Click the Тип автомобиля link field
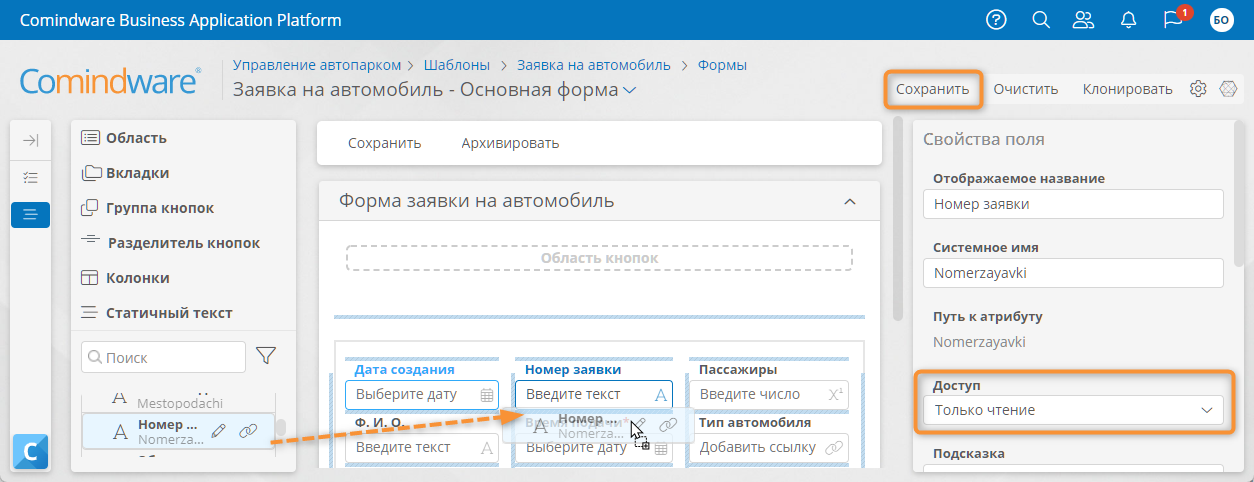 [x=768, y=447]
